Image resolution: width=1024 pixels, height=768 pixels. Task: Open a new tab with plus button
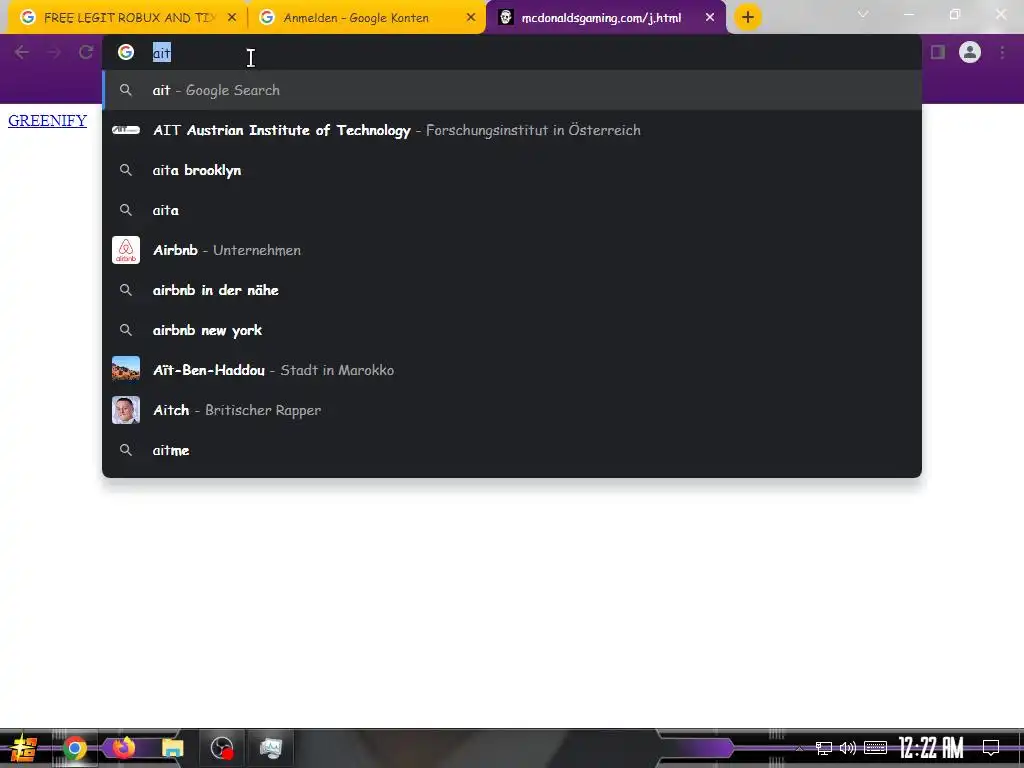(748, 18)
